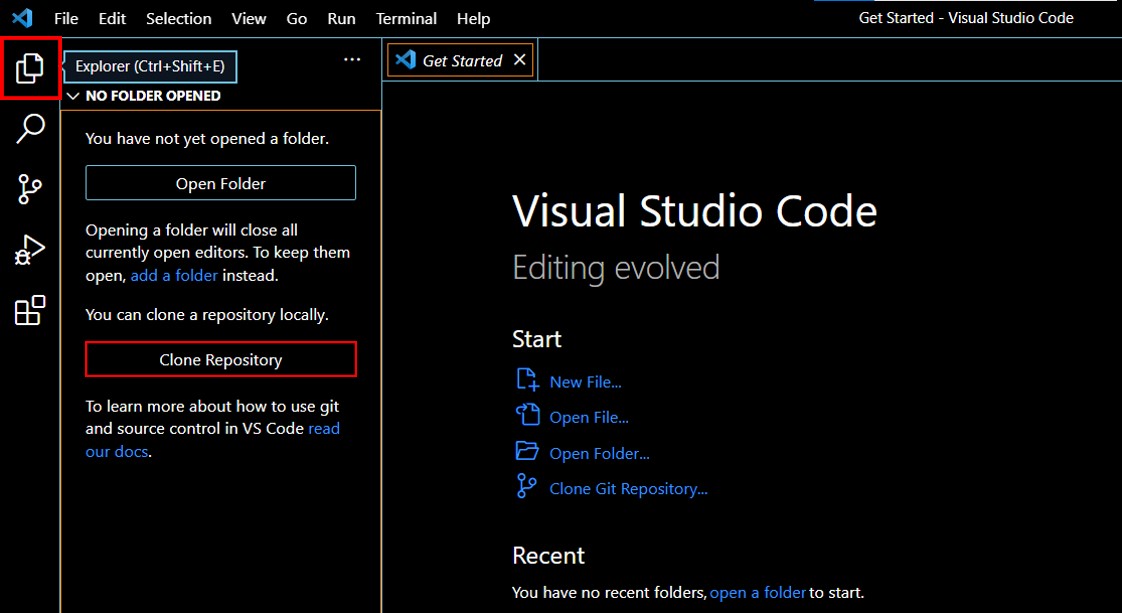Click 'You have not yet opened a folder.' text
The image size is (1122, 613).
pos(208,139)
